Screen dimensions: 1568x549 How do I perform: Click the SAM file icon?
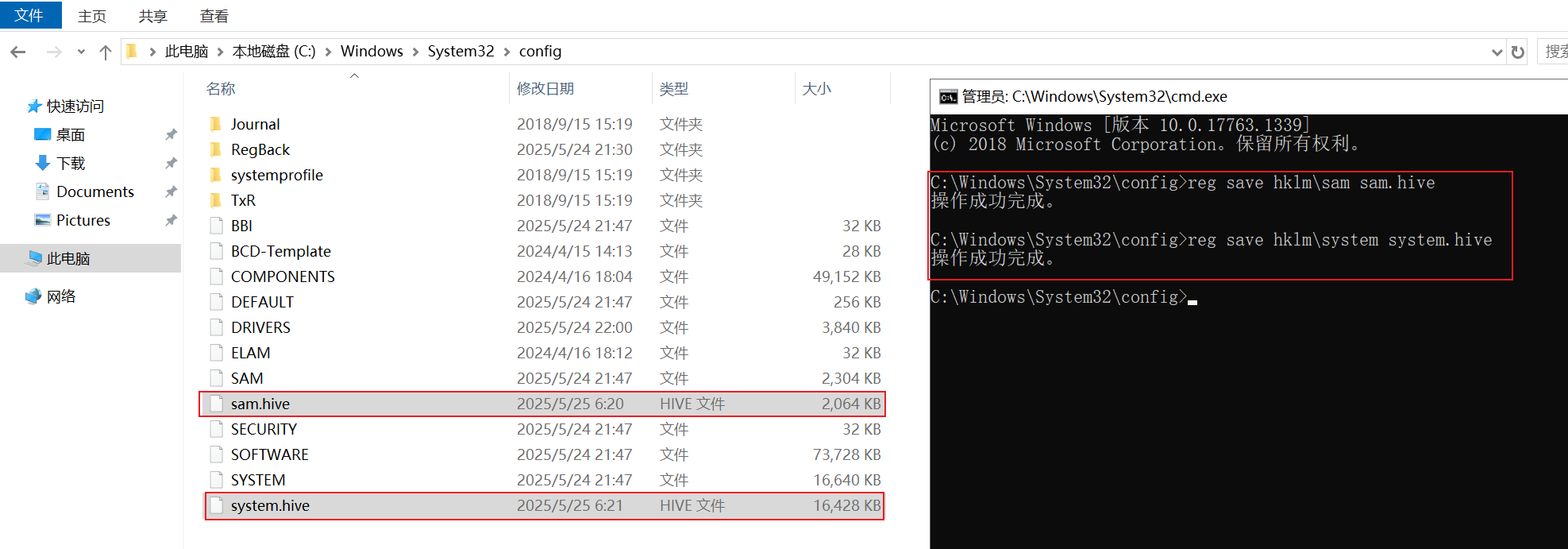tap(216, 378)
